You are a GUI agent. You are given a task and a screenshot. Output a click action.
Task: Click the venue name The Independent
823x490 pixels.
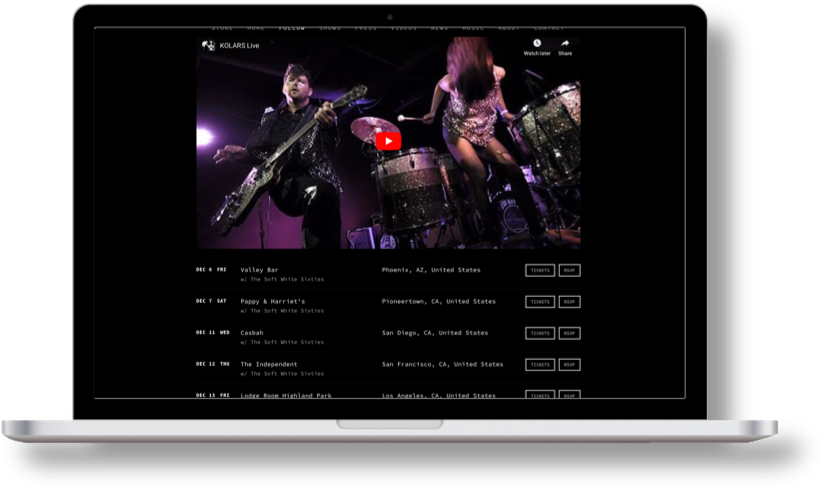coord(269,364)
